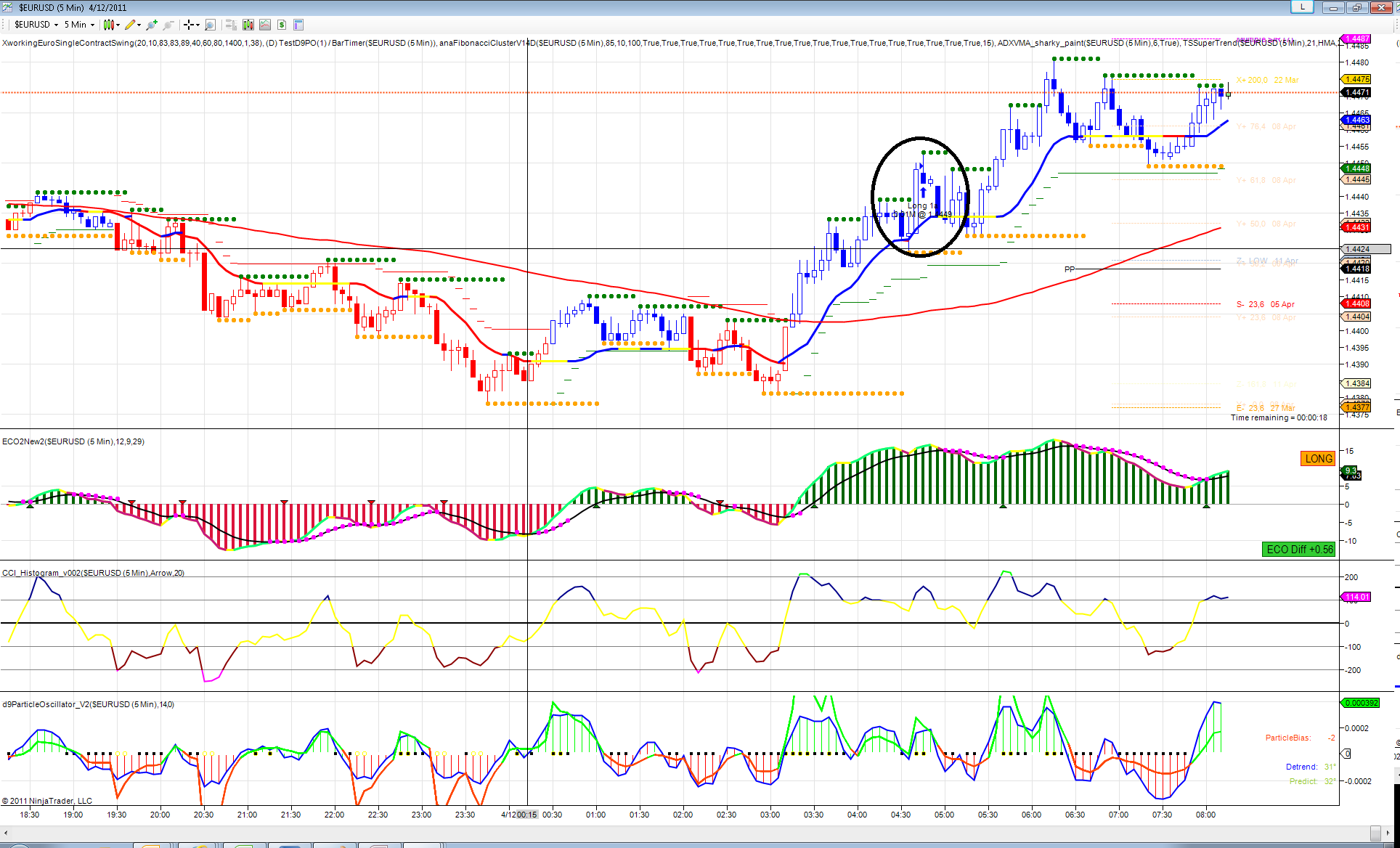The height and width of the screenshot is (848, 1400).
Task: Click the Time remaining bar timer text
Action: coord(1279,417)
